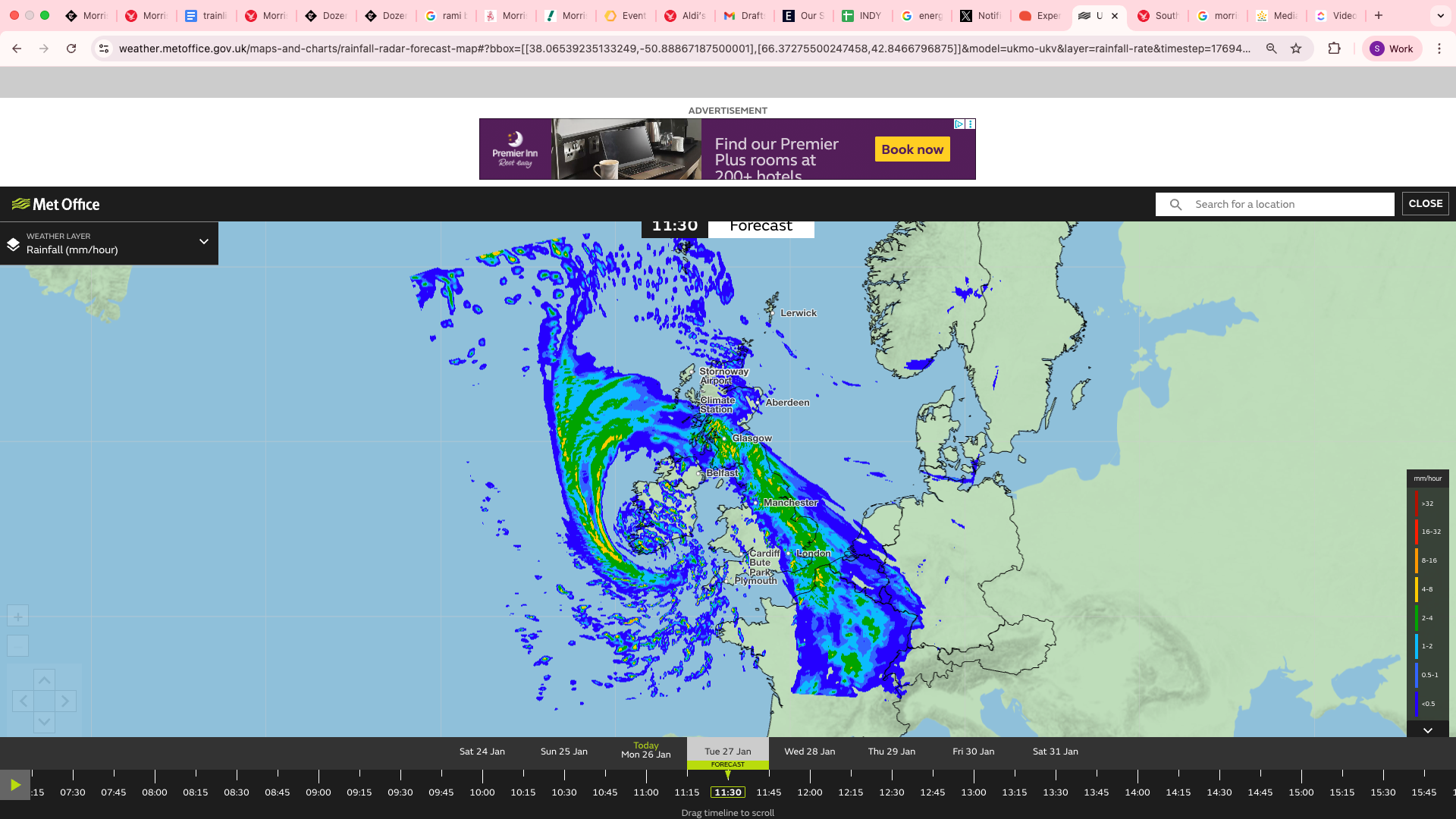Switch to the Wed 28 Jan date tab
This screenshot has height=819, width=1456.
tap(809, 751)
